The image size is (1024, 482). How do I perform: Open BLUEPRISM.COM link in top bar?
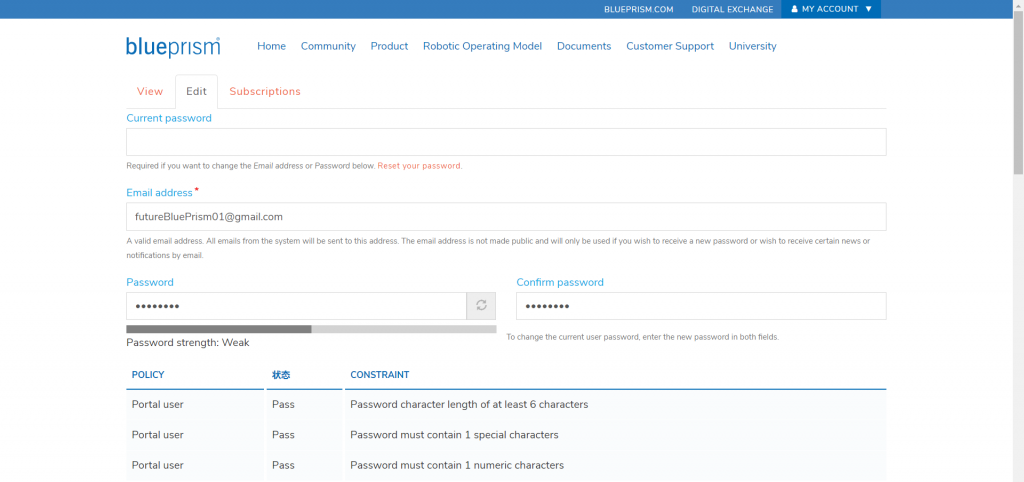click(639, 9)
